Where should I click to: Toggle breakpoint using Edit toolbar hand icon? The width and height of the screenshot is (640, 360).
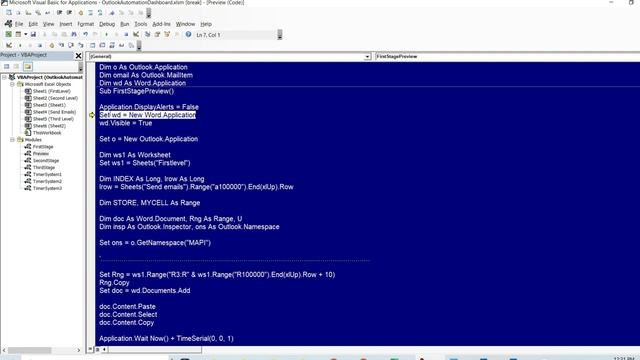click(80, 13)
